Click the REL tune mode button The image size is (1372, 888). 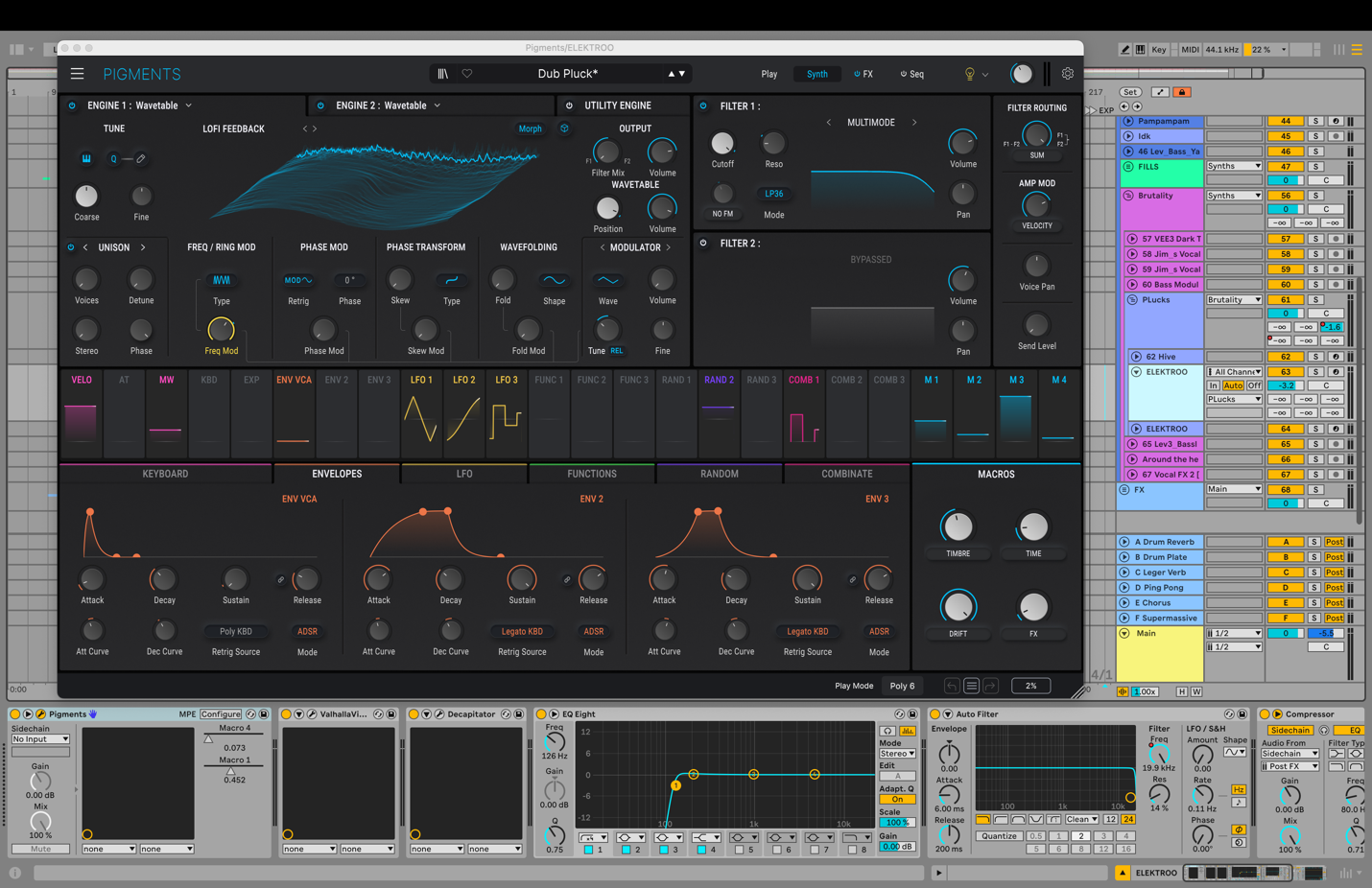[x=617, y=351]
